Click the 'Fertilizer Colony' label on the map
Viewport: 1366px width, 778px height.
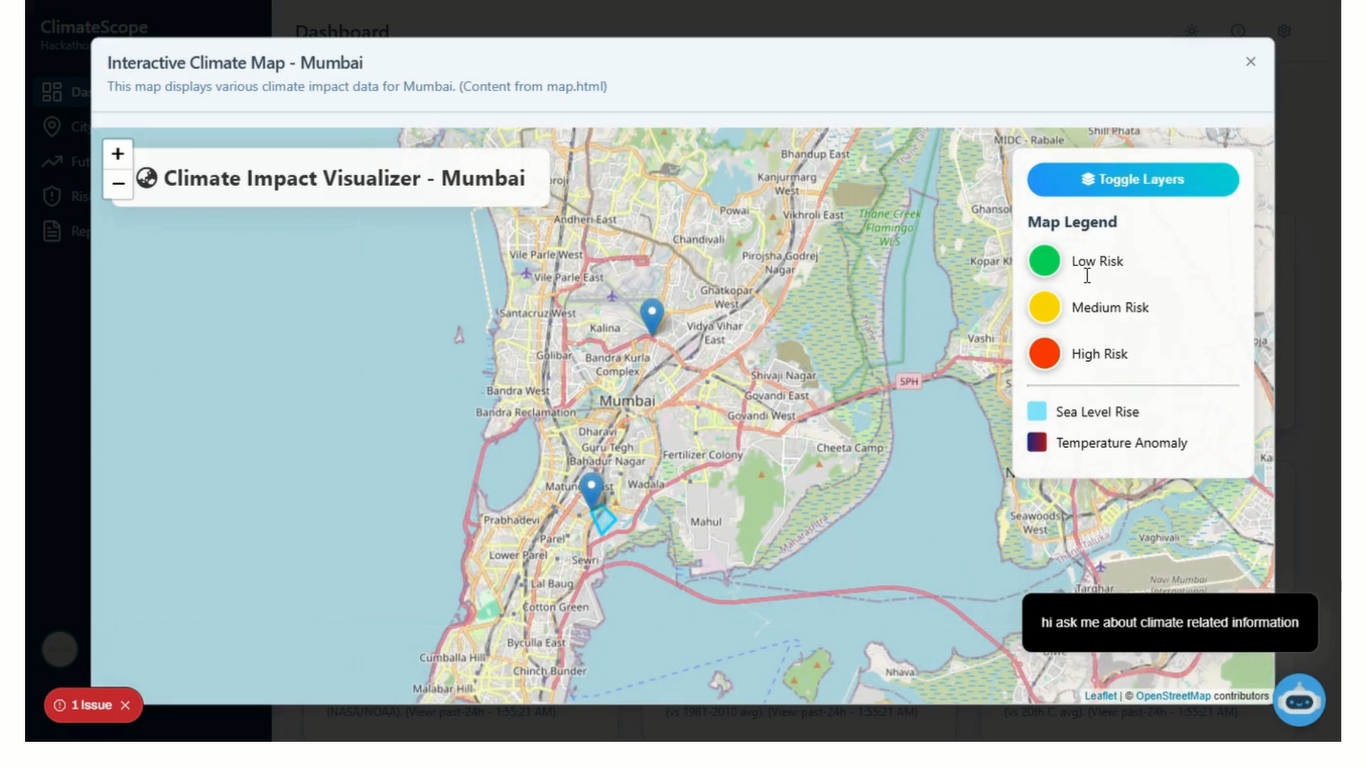pos(702,455)
